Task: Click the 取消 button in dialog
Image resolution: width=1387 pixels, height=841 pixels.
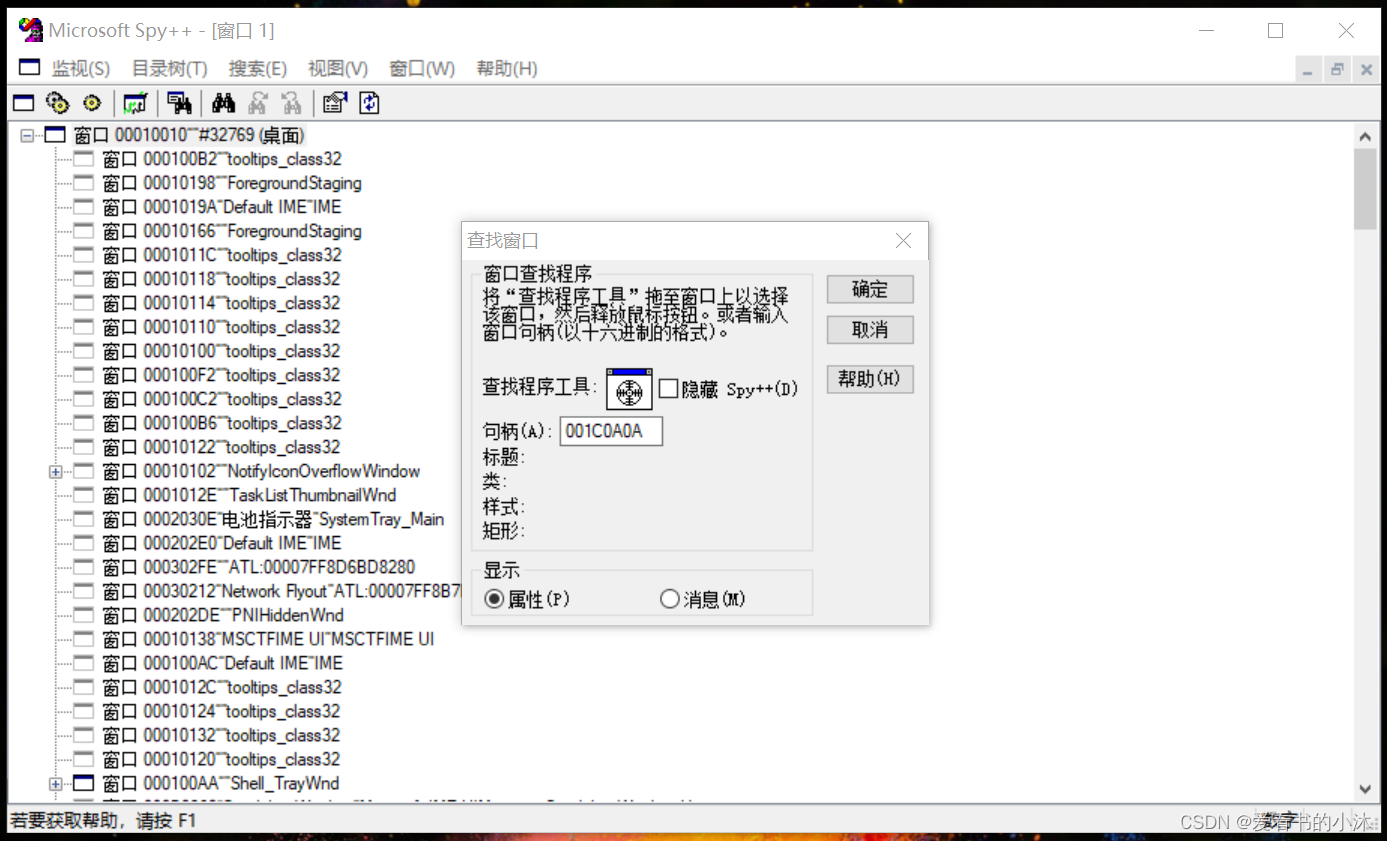Action: tap(870, 329)
